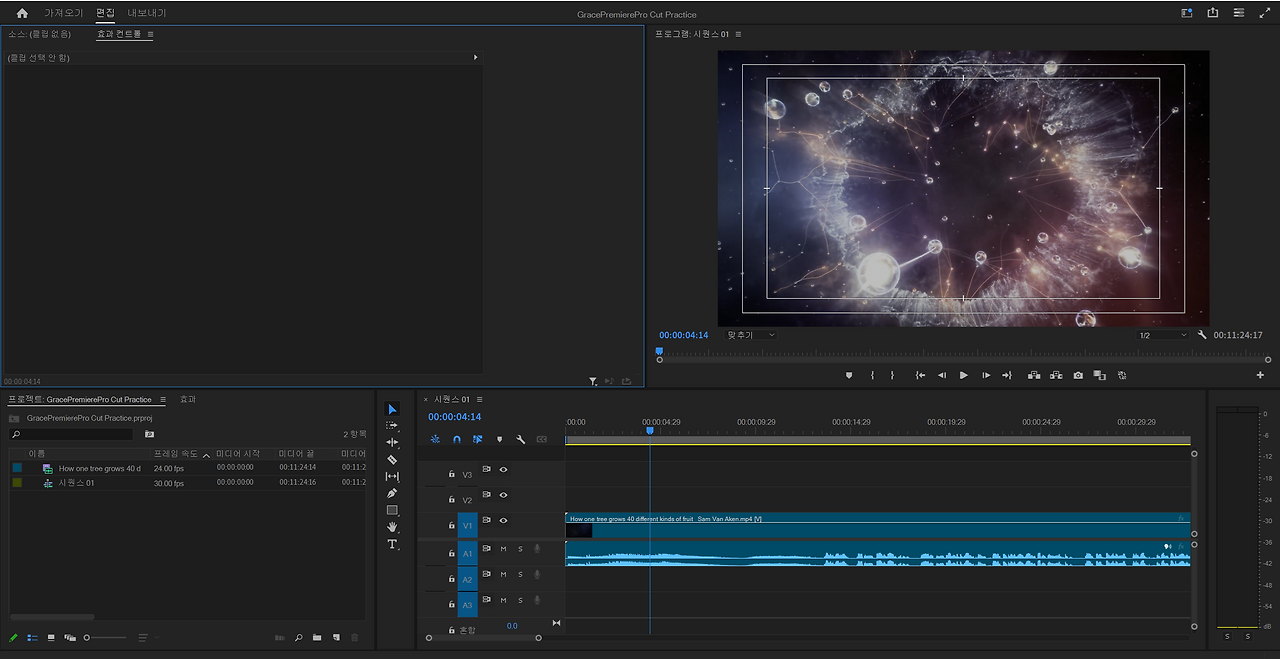Open the 효과 tab beside the Project panel
Image resolution: width=1280 pixels, height=659 pixels.
(187, 399)
